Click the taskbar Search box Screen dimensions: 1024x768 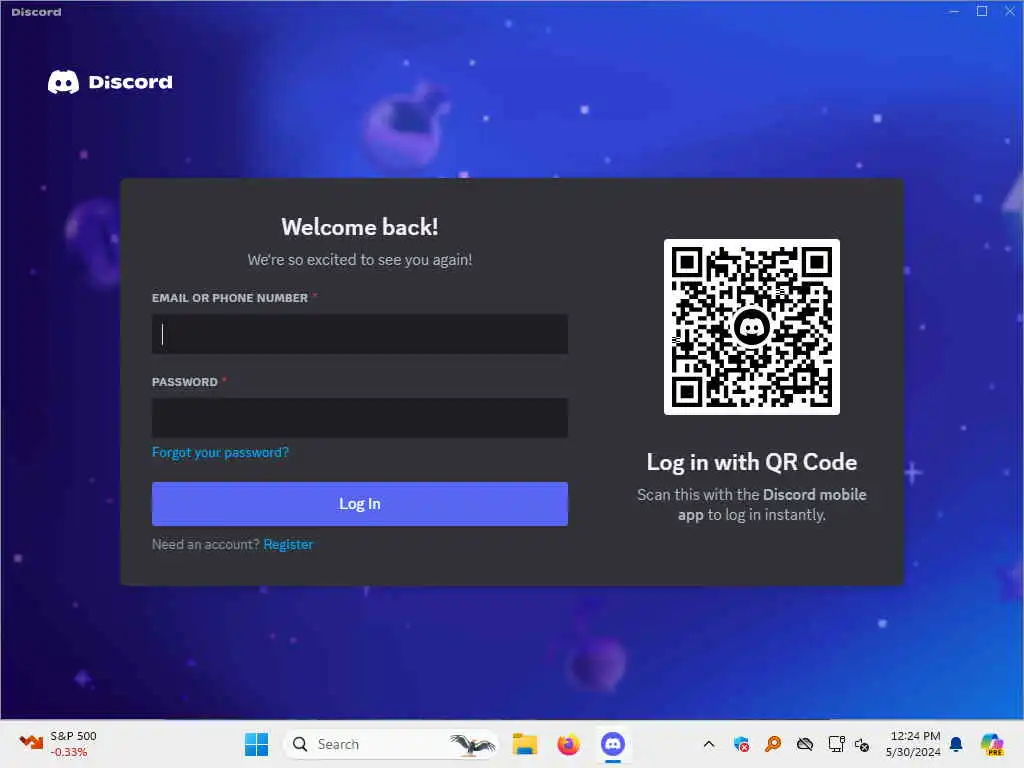click(x=391, y=744)
